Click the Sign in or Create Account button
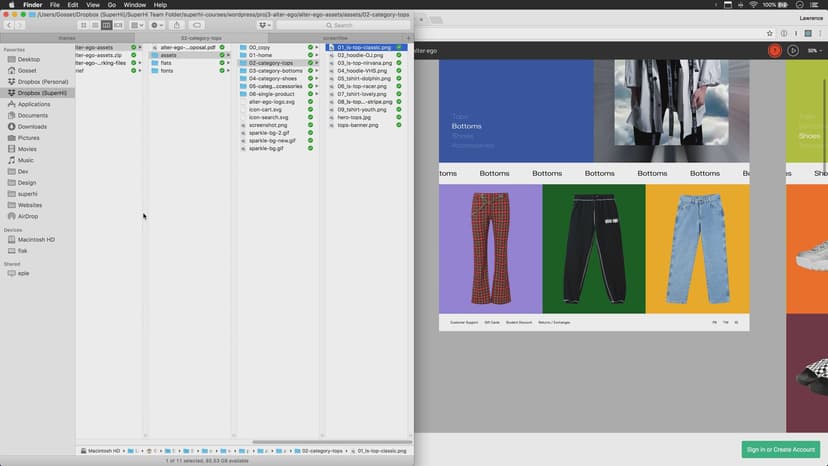828x466 pixels. point(781,450)
